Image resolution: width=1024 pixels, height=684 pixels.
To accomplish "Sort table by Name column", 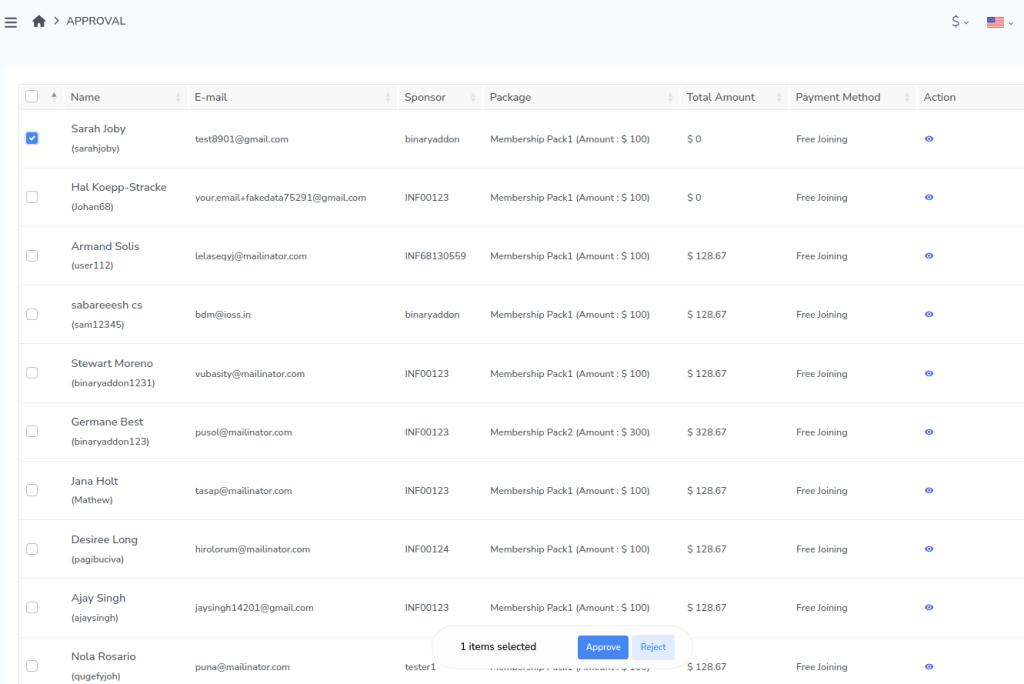I will [x=85, y=97].
